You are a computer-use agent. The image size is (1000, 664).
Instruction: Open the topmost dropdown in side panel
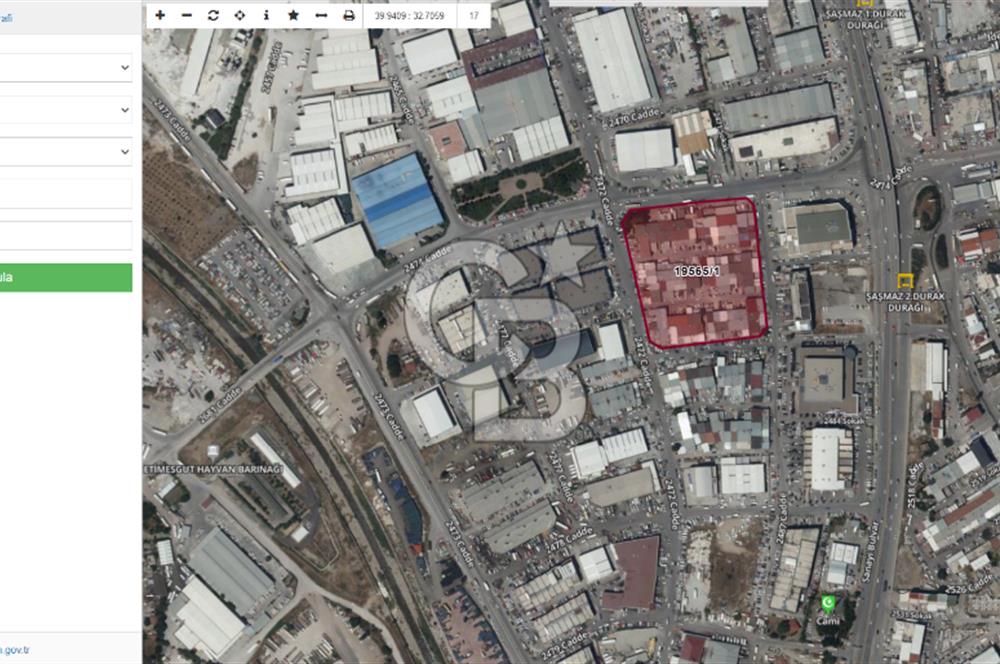(x=65, y=68)
